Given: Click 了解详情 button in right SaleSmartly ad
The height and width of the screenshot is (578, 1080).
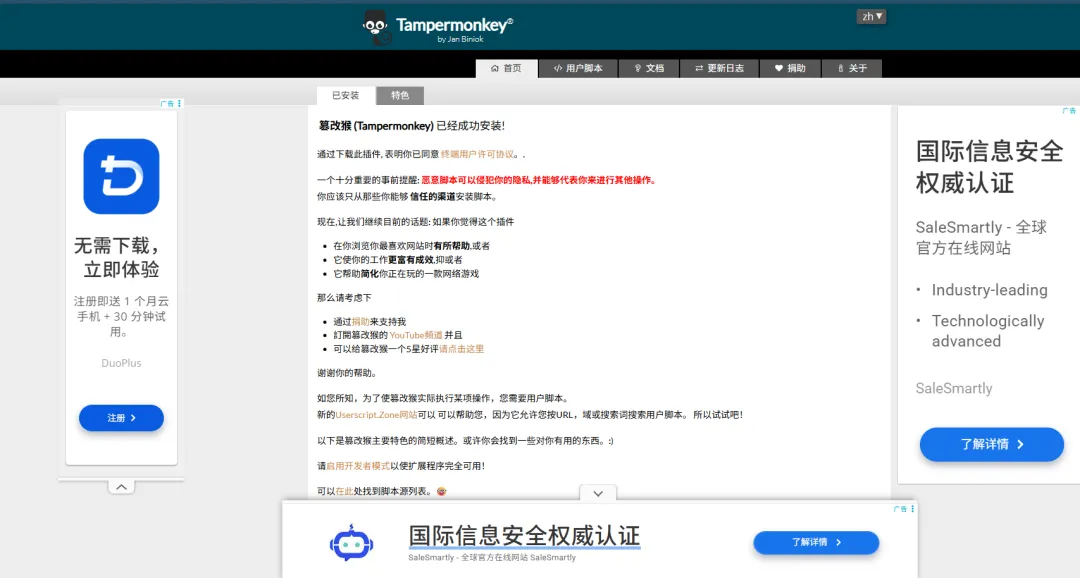Looking at the screenshot, I should (x=992, y=444).
